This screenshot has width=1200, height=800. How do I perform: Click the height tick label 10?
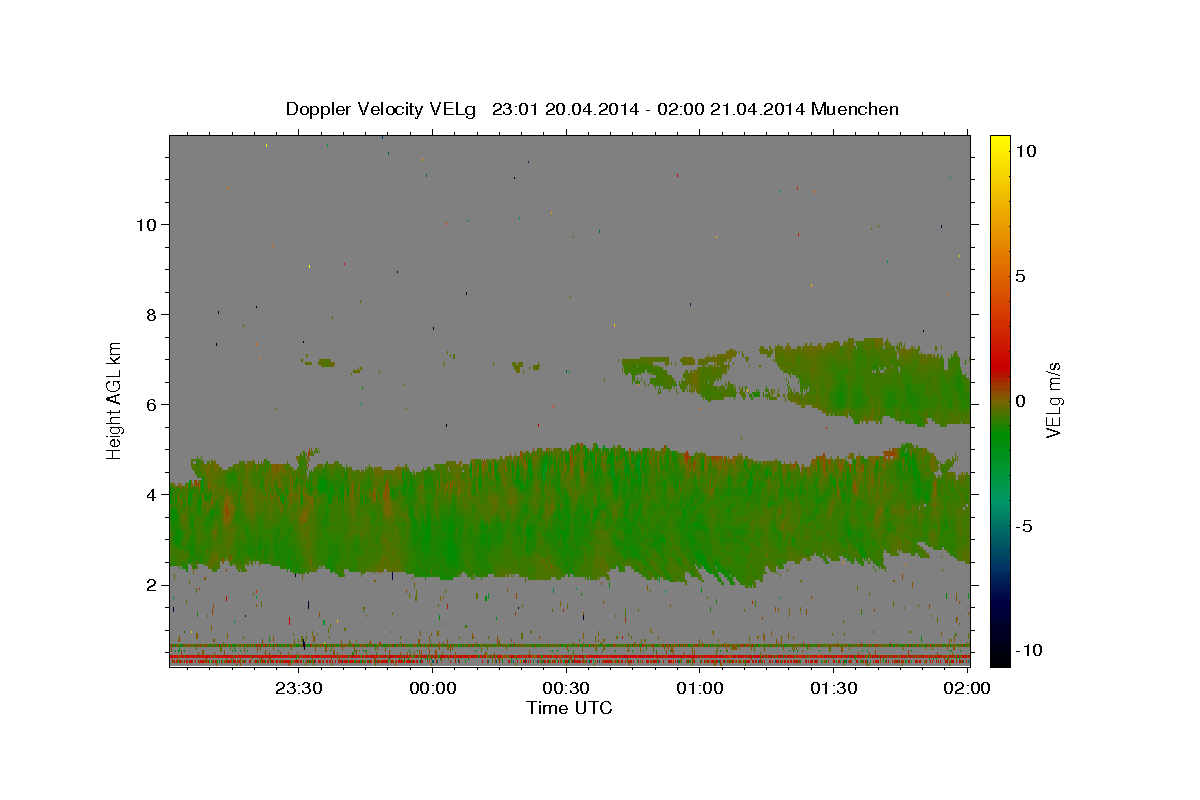[x=145, y=224]
